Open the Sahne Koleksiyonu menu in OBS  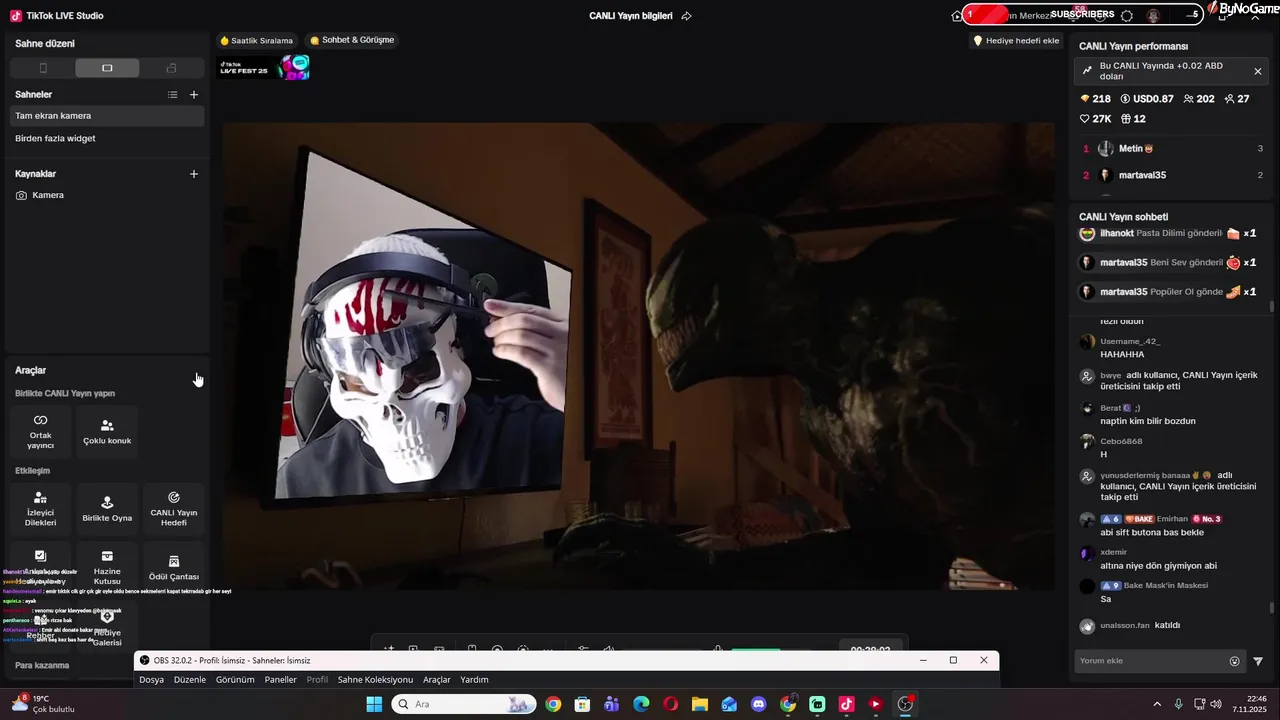(x=375, y=680)
